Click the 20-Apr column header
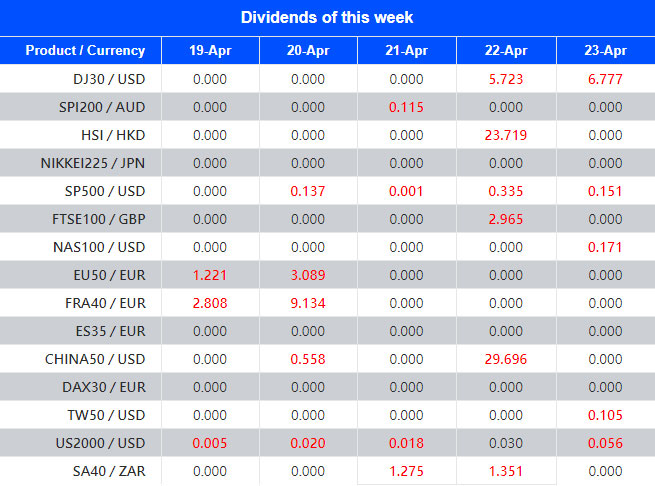655x486 pixels. point(308,50)
